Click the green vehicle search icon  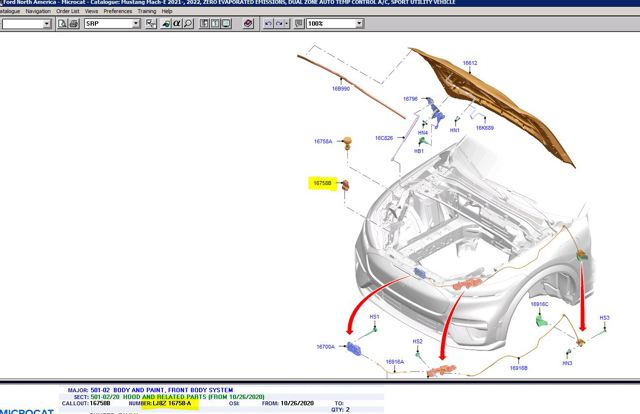pos(166,24)
